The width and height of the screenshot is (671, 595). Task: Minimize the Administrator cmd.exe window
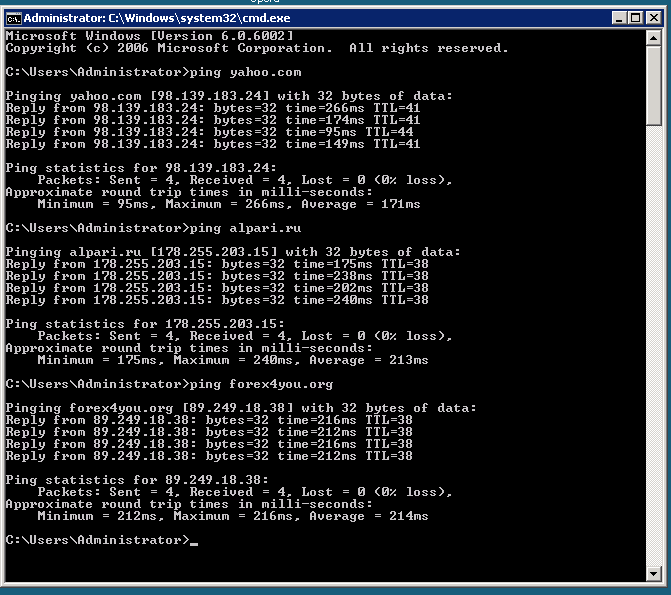[x=619, y=18]
